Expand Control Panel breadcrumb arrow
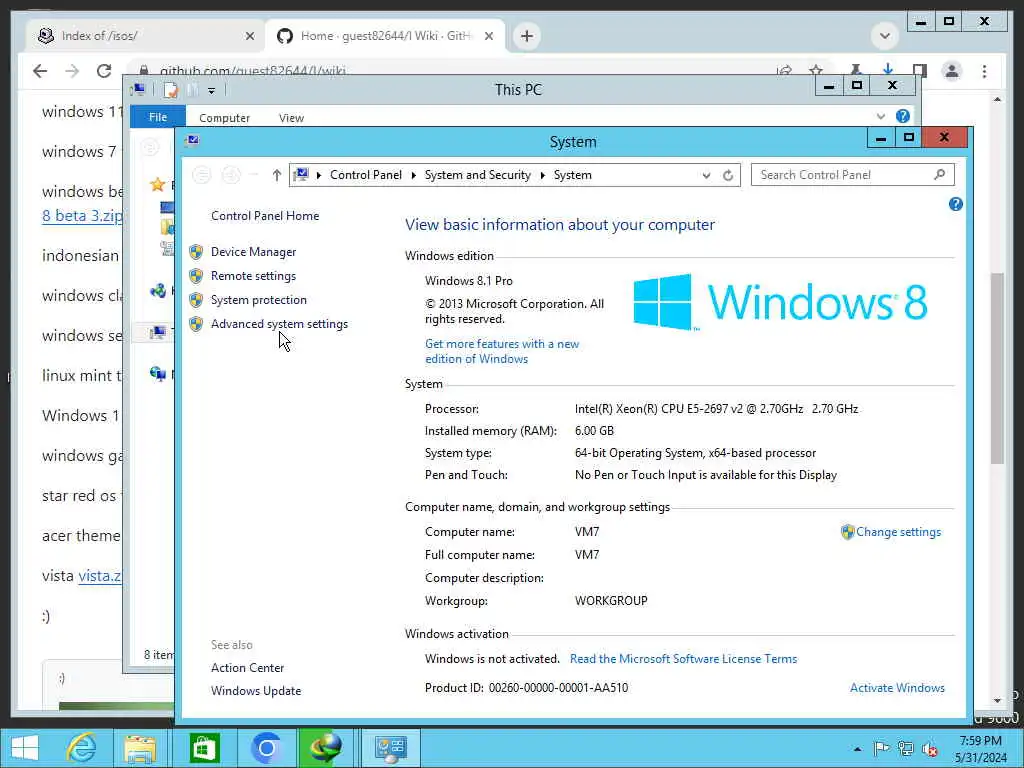Image resolution: width=1024 pixels, height=768 pixels. (413, 175)
